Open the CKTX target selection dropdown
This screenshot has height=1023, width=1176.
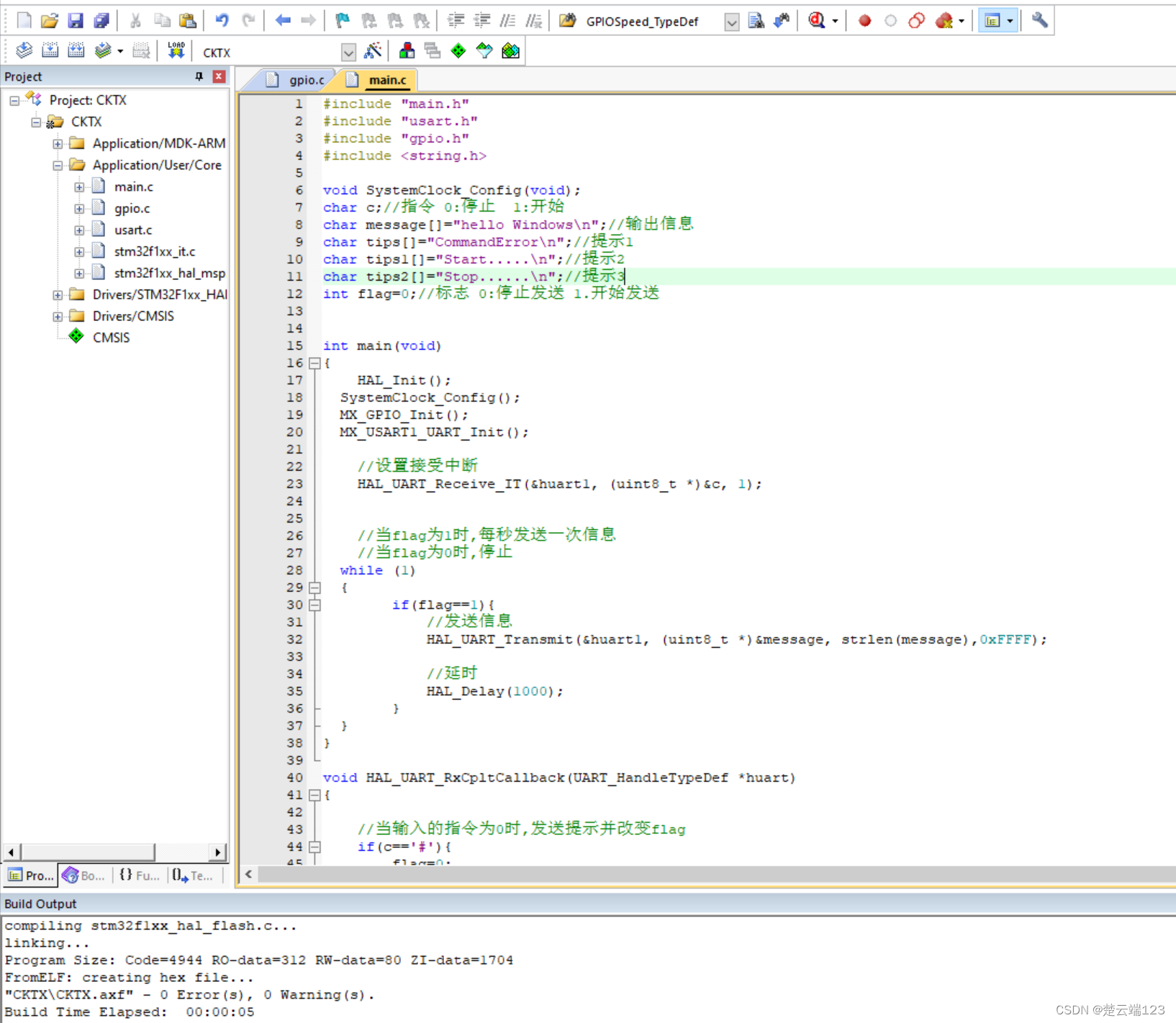click(x=348, y=53)
